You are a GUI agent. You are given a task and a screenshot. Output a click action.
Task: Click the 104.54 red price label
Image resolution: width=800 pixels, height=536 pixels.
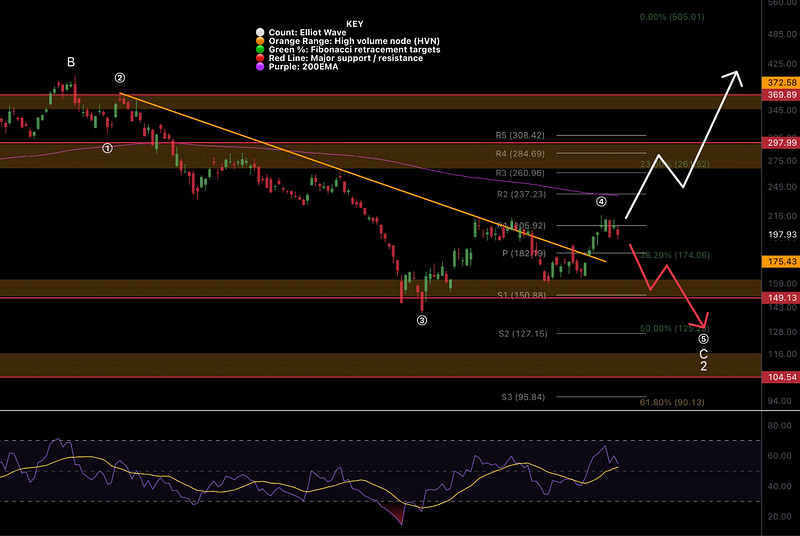[781, 377]
